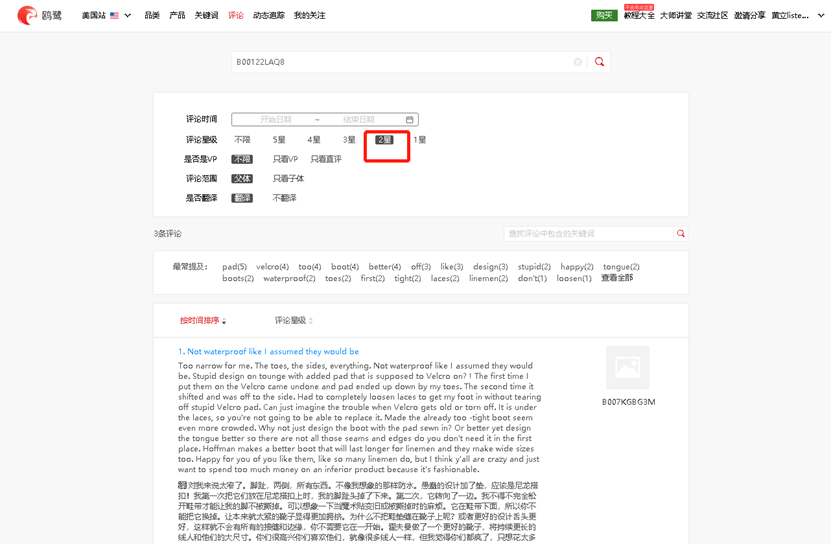Select the 父体 review scope

click(x=242, y=179)
